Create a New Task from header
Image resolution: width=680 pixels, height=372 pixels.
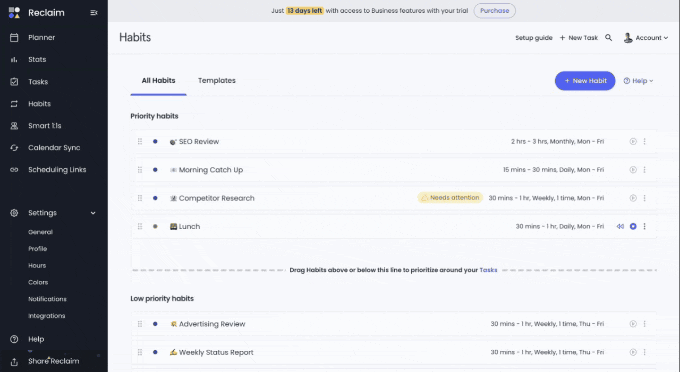[579, 38]
